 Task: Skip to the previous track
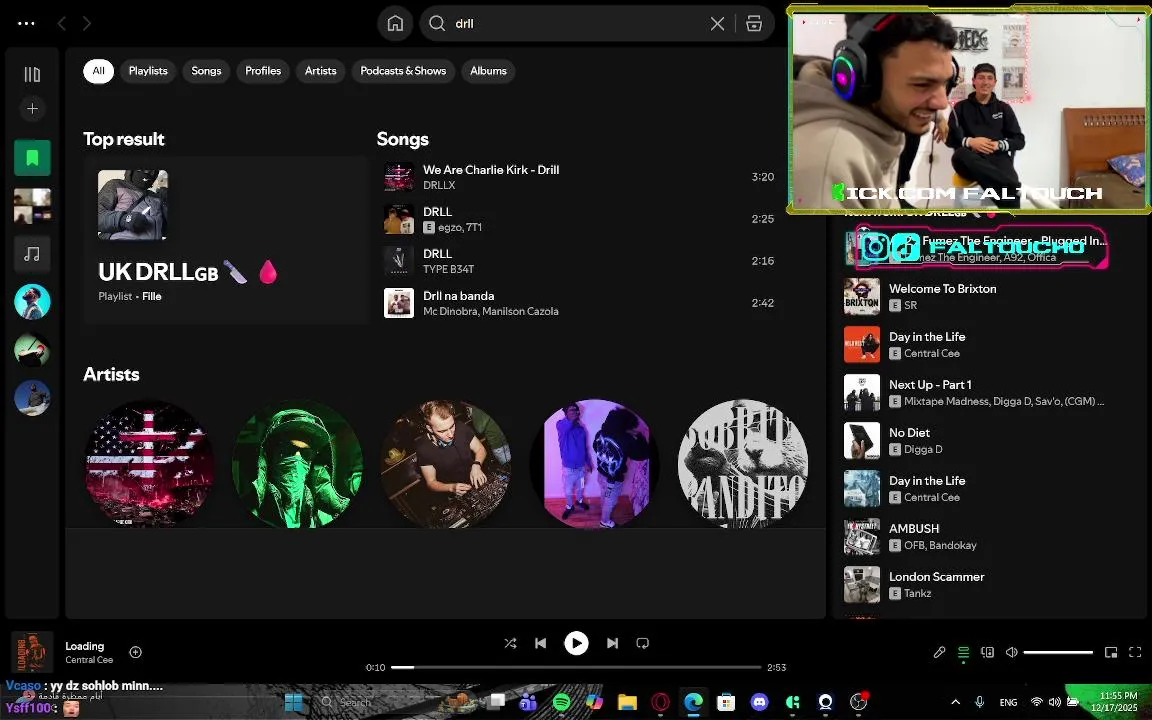541,644
